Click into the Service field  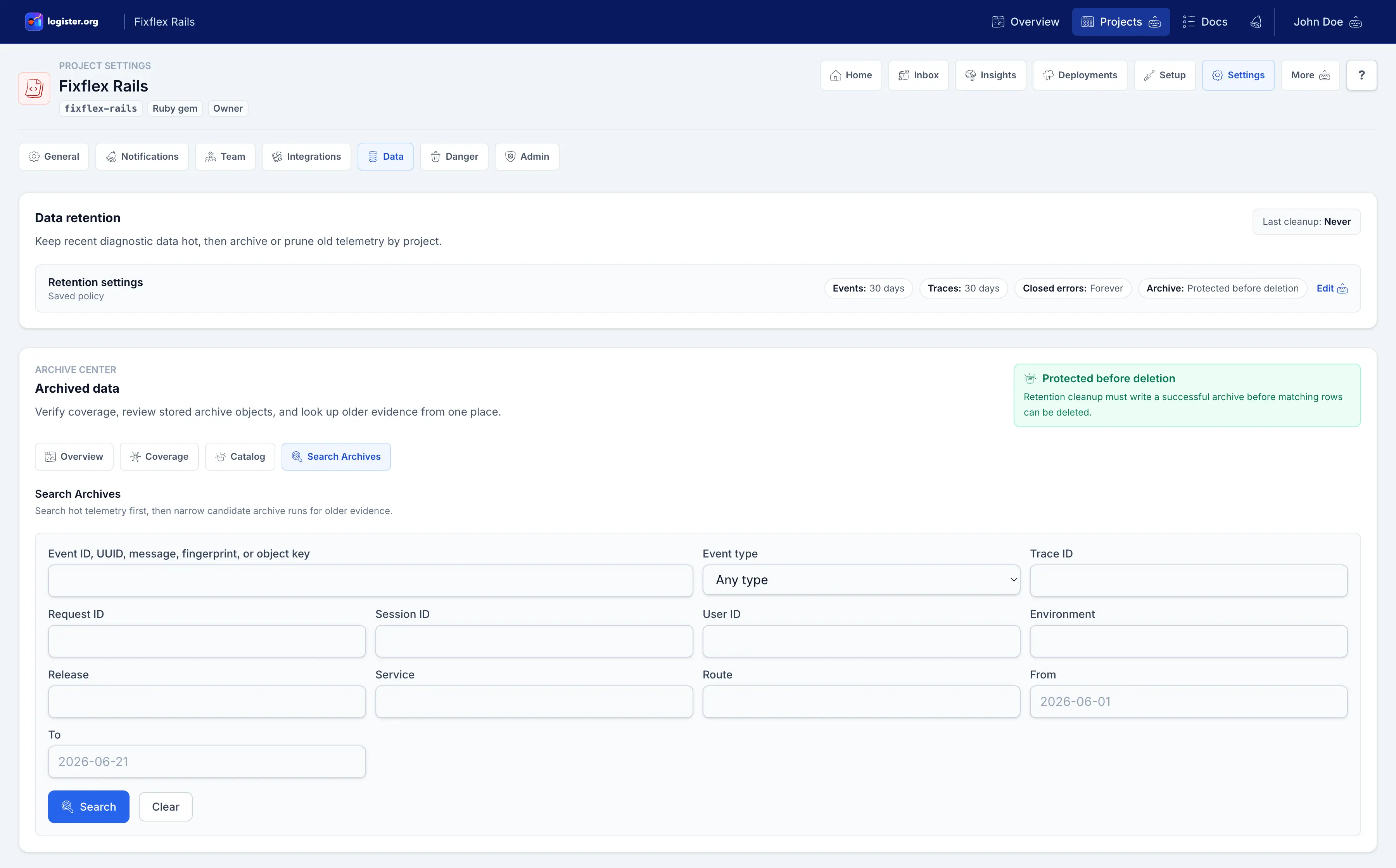(534, 702)
